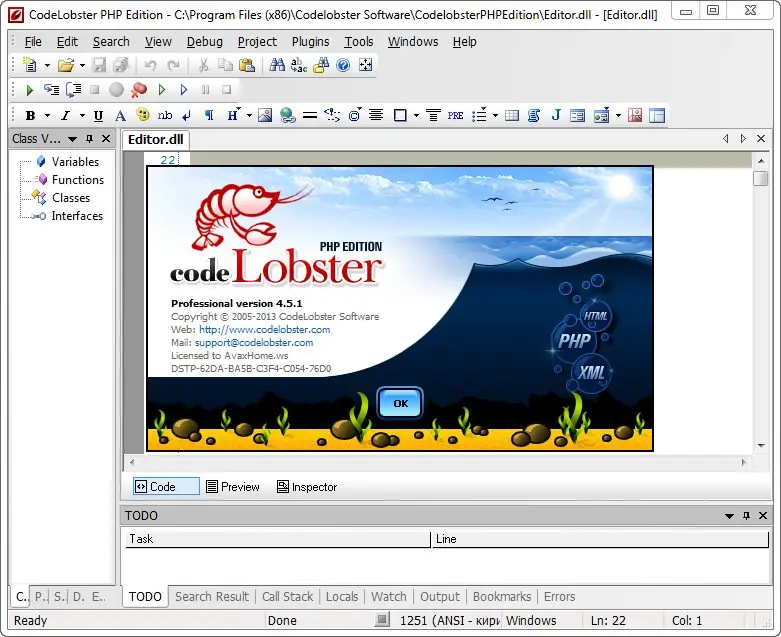This screenshot has width=781, height=637.
Task: Click the square Div block icon
Action: (400, 116)
